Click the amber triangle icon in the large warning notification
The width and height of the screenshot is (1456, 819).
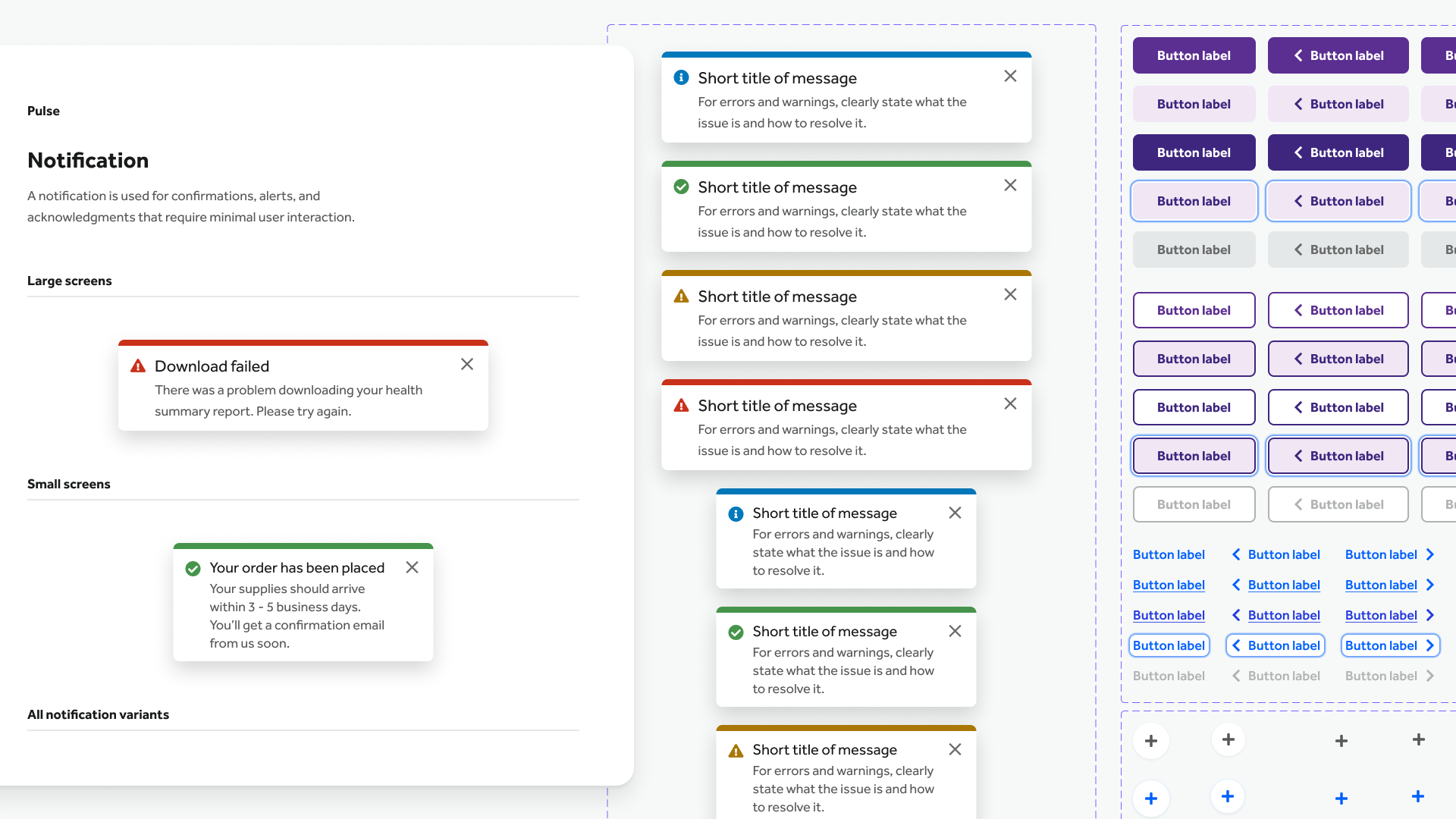[682, 296]
